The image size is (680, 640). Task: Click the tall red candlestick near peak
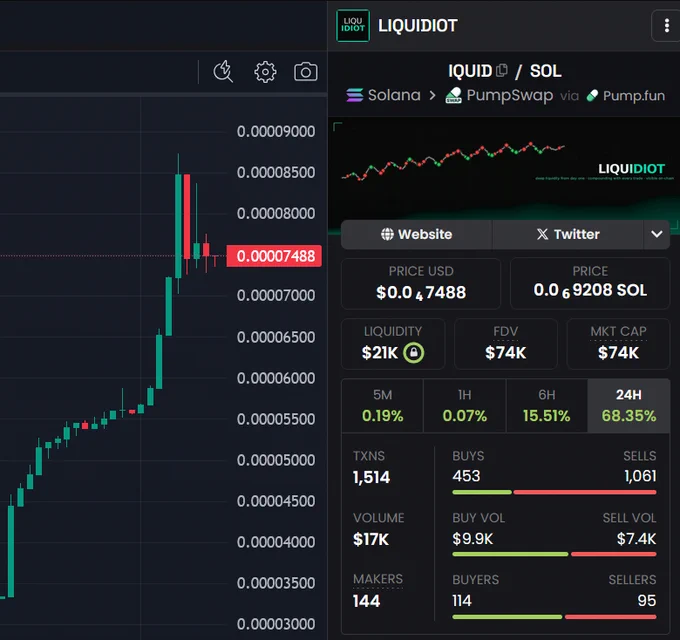(x=187, y=217)
